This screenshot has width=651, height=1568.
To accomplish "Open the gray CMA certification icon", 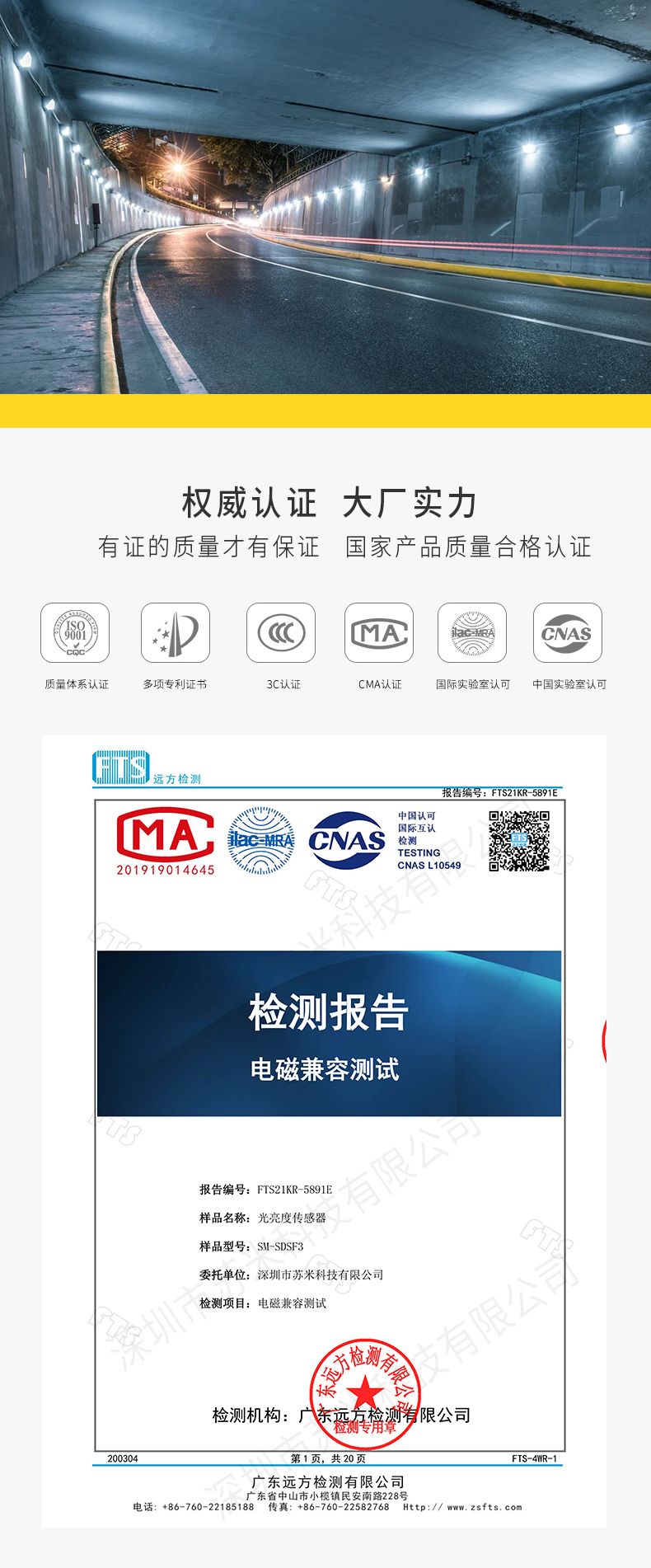I will [x=379, y=633].
